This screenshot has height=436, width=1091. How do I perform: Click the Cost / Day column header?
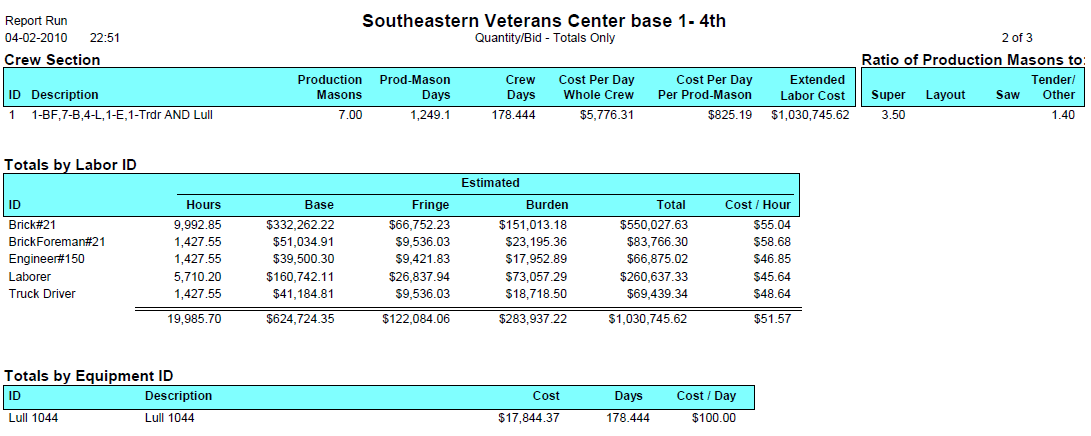706,396
